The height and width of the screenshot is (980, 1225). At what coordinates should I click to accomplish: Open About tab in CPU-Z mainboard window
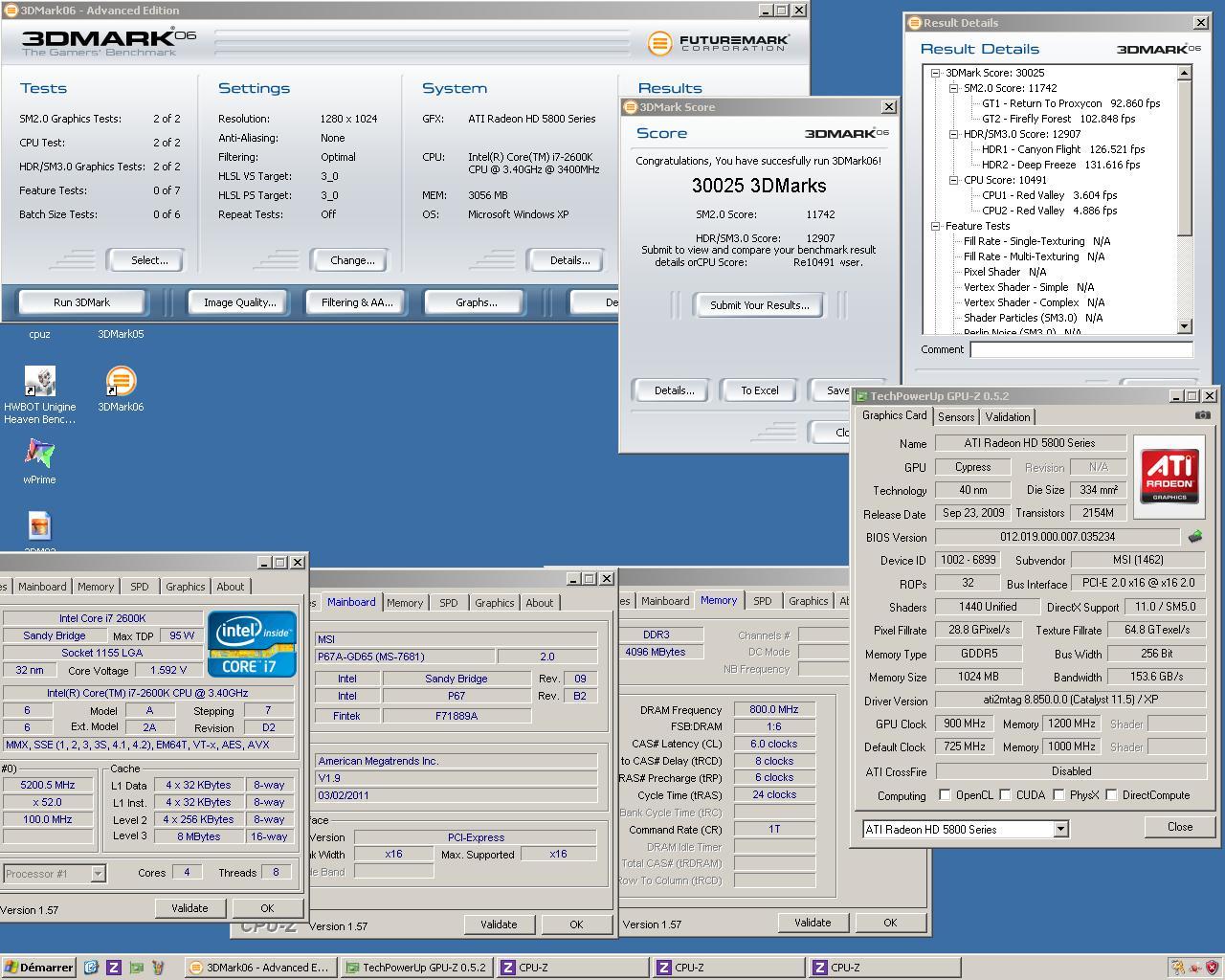pyautogui.click(x=539, y=603)
